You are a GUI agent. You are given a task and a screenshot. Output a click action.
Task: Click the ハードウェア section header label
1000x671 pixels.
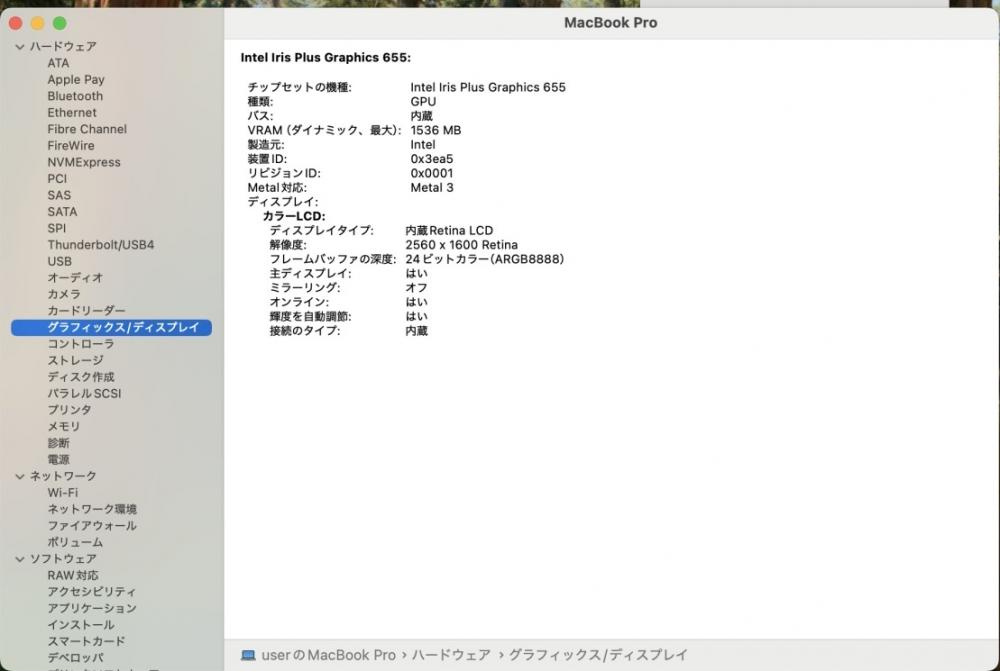pos(63,47)
